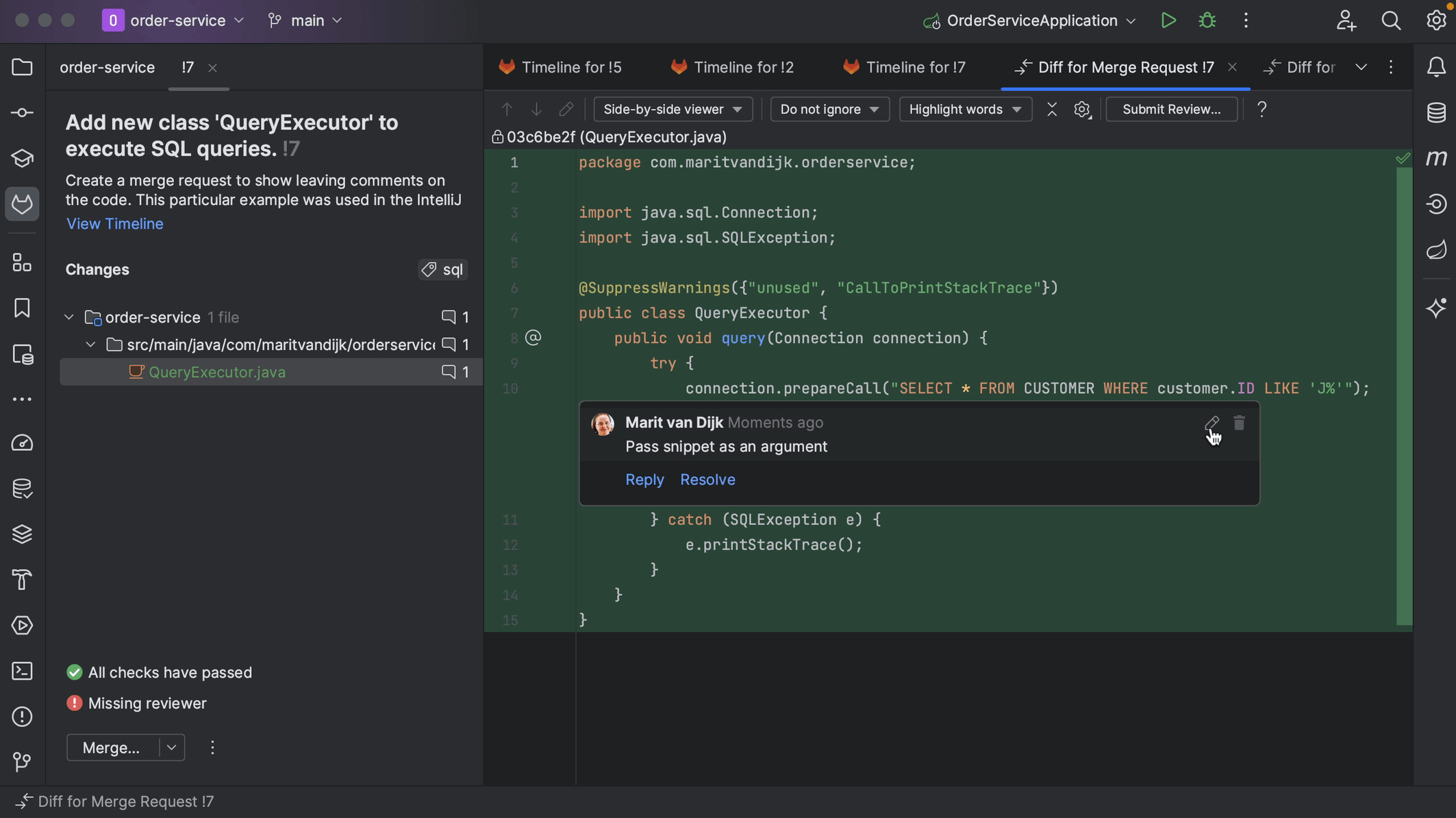
Task: Run OrderServiceApplication with the play icon
Action: click(1168, 21)
